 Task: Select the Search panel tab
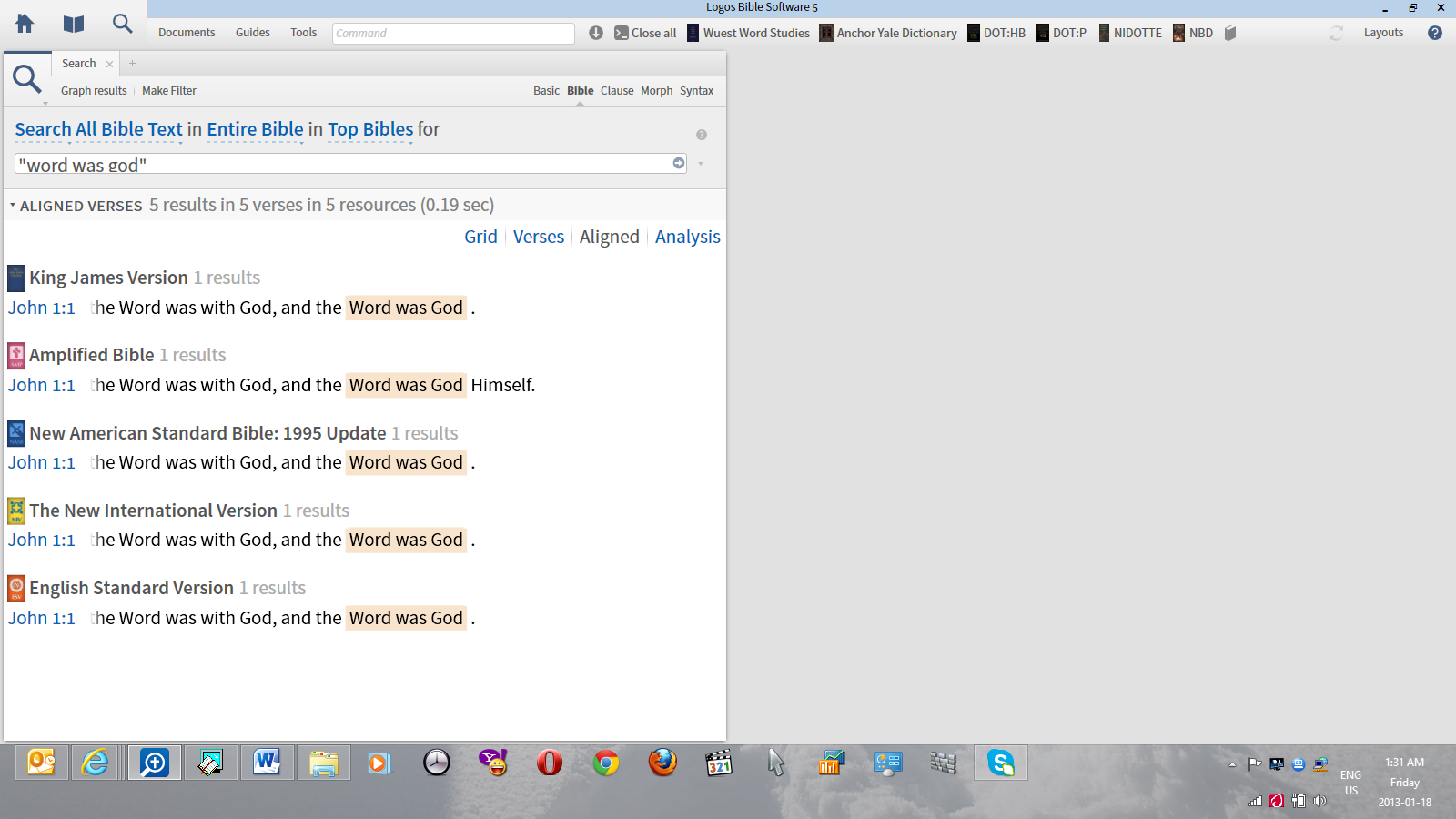pos(79,64)
